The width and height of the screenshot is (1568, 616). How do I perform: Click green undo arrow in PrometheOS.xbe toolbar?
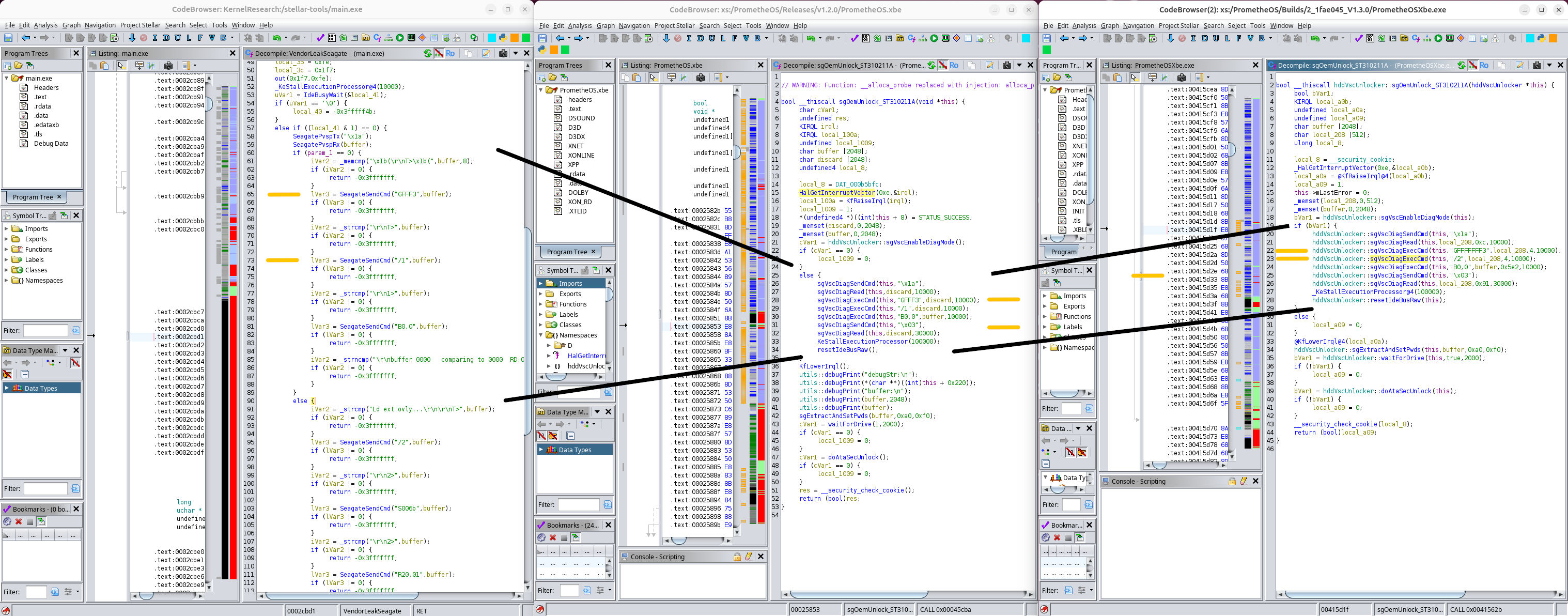coord(811,38)
